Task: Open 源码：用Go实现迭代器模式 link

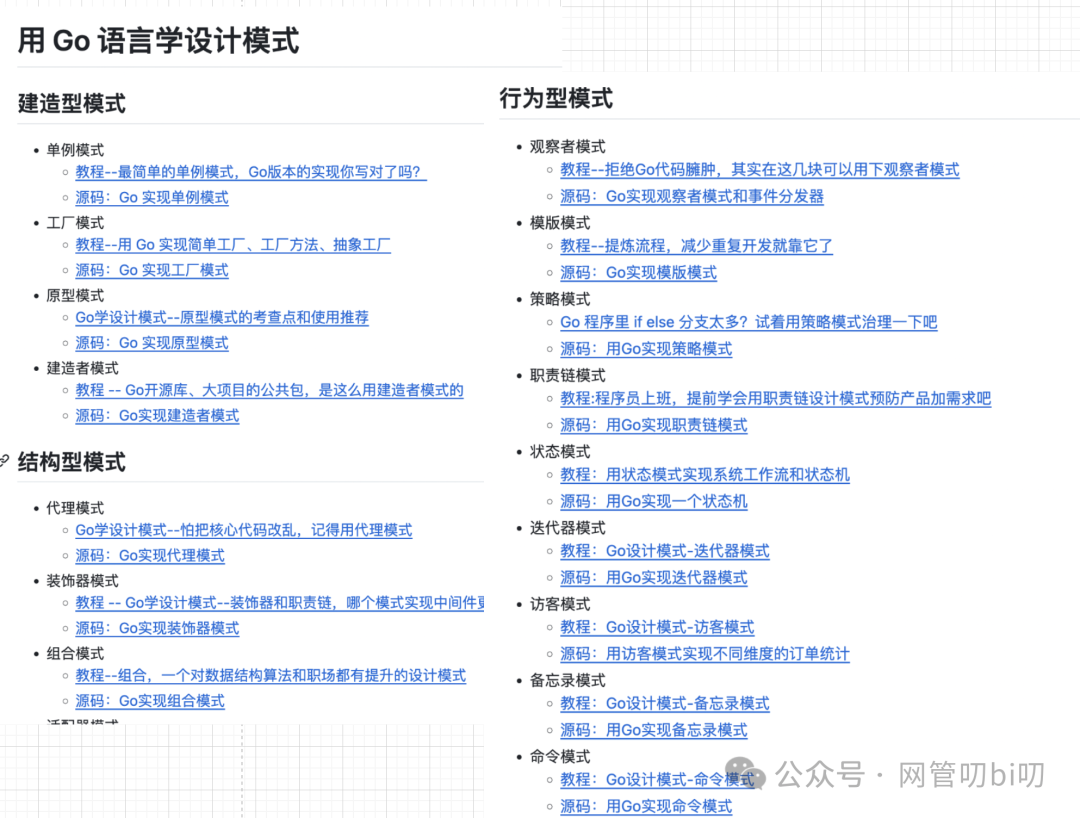Action: [654, 578]
